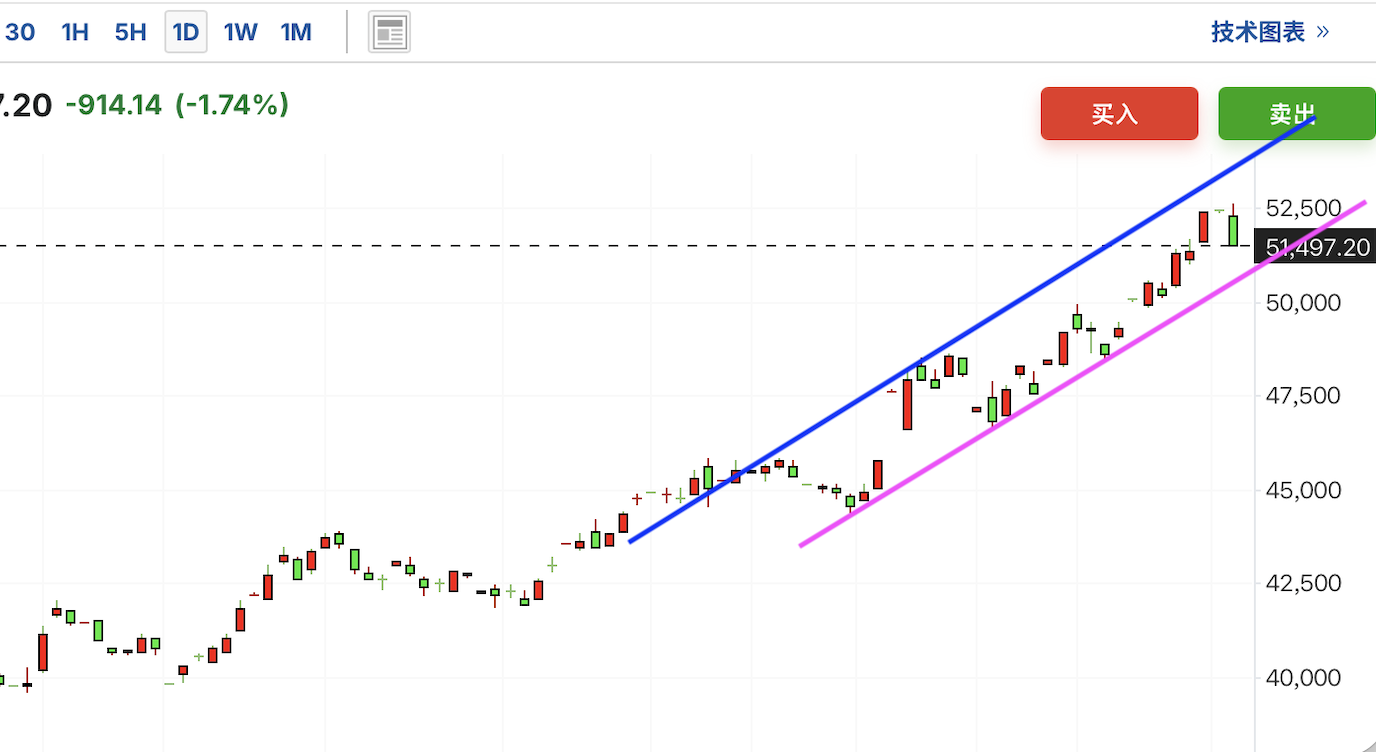Click the 40,000 price axis label
The height and width of the screenshot is (752, 1376).
click(1303, 678)
